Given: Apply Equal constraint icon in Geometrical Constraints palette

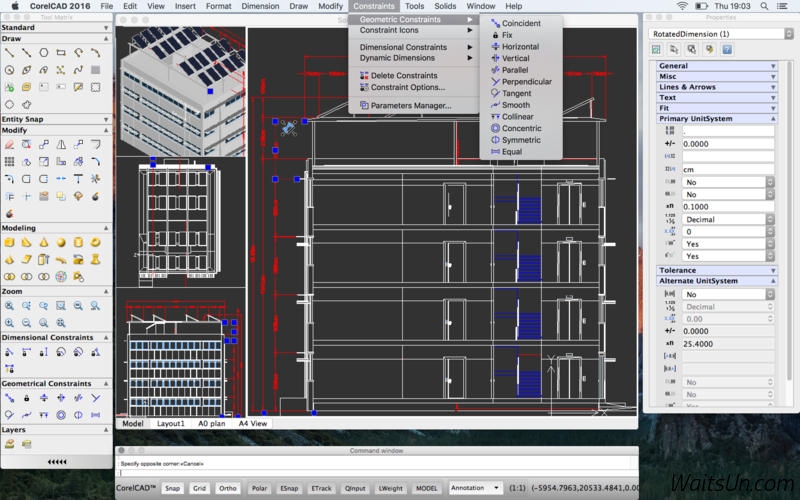Looking at the screenshot, I should pyautogui.click(x=95, y=415).
